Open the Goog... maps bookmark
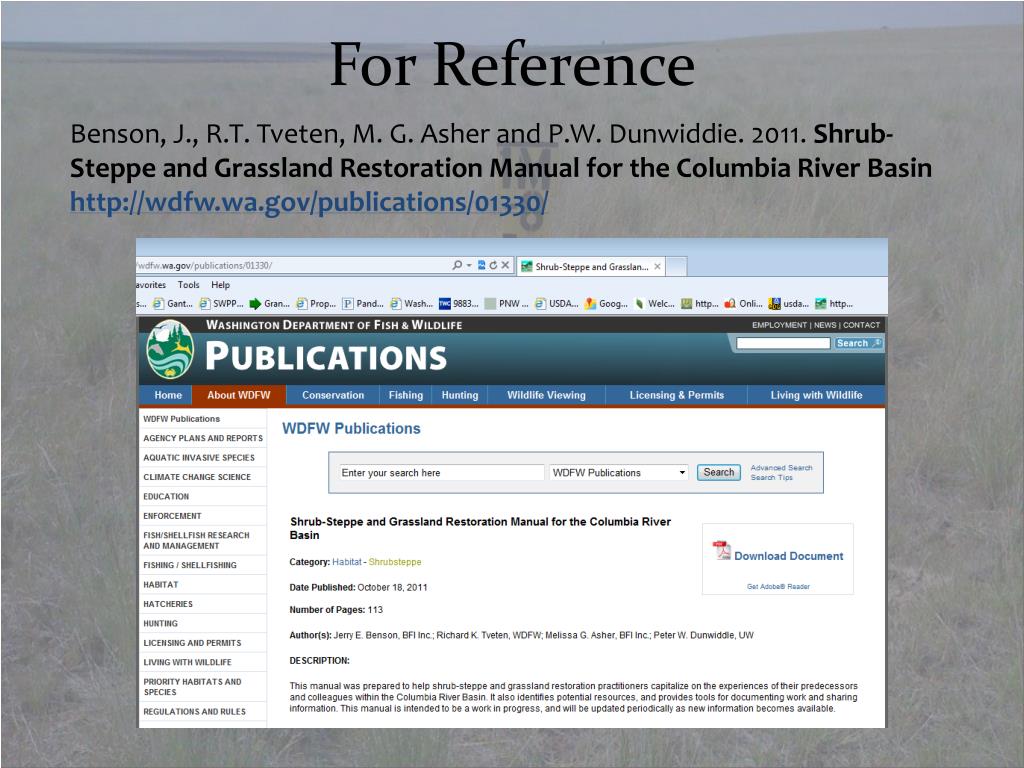This screenshot has height=768, width=1024. tap(607, 304)
